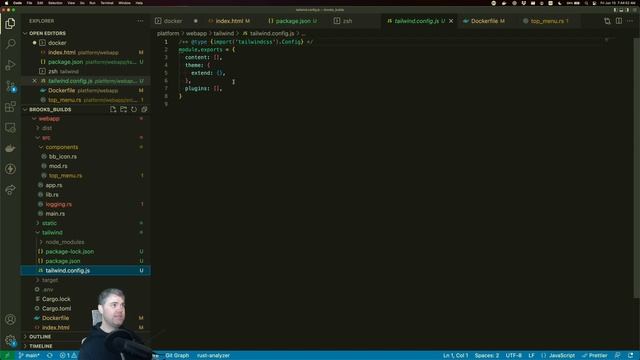This screenshot has height=360, width=640.
Task: Open the lightning bolt activity bar view
Action: (x=10, y=169)
